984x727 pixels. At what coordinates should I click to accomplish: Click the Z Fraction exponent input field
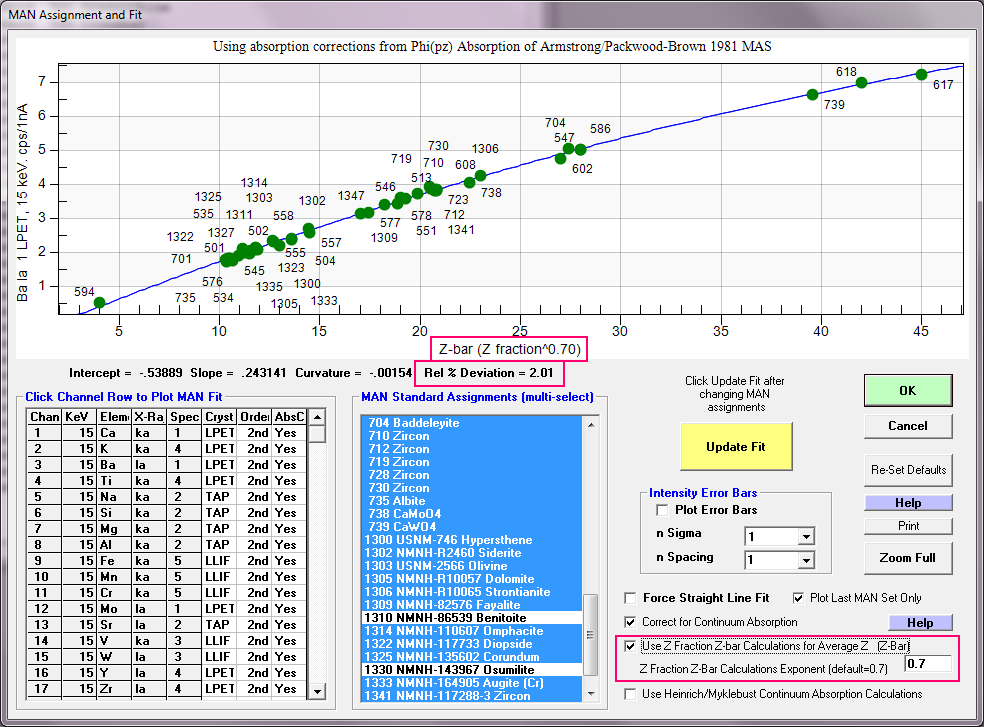[928, 663]
